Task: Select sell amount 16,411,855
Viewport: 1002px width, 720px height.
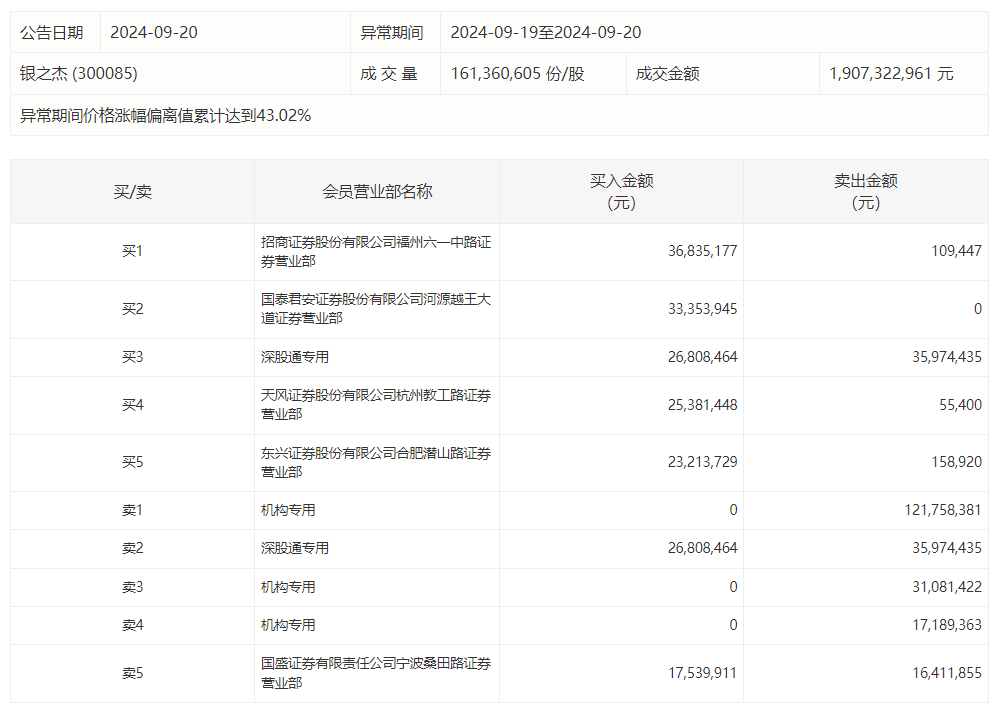Action: coord(946,673)
